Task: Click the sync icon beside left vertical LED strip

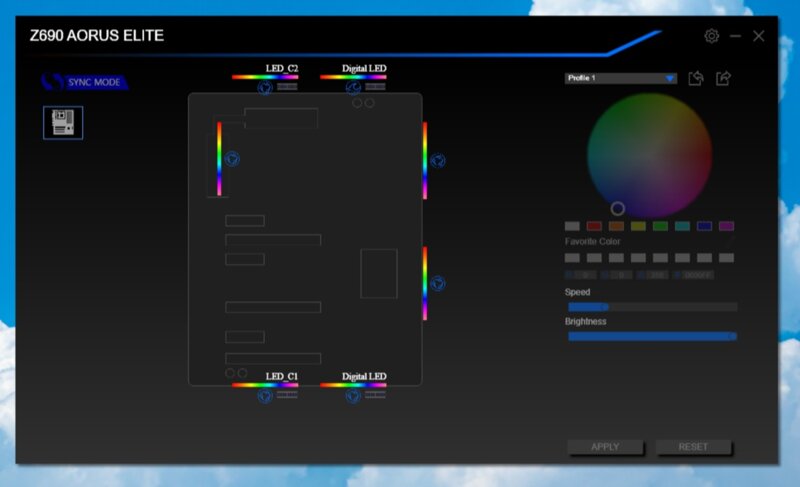Action: pos(232,159)
